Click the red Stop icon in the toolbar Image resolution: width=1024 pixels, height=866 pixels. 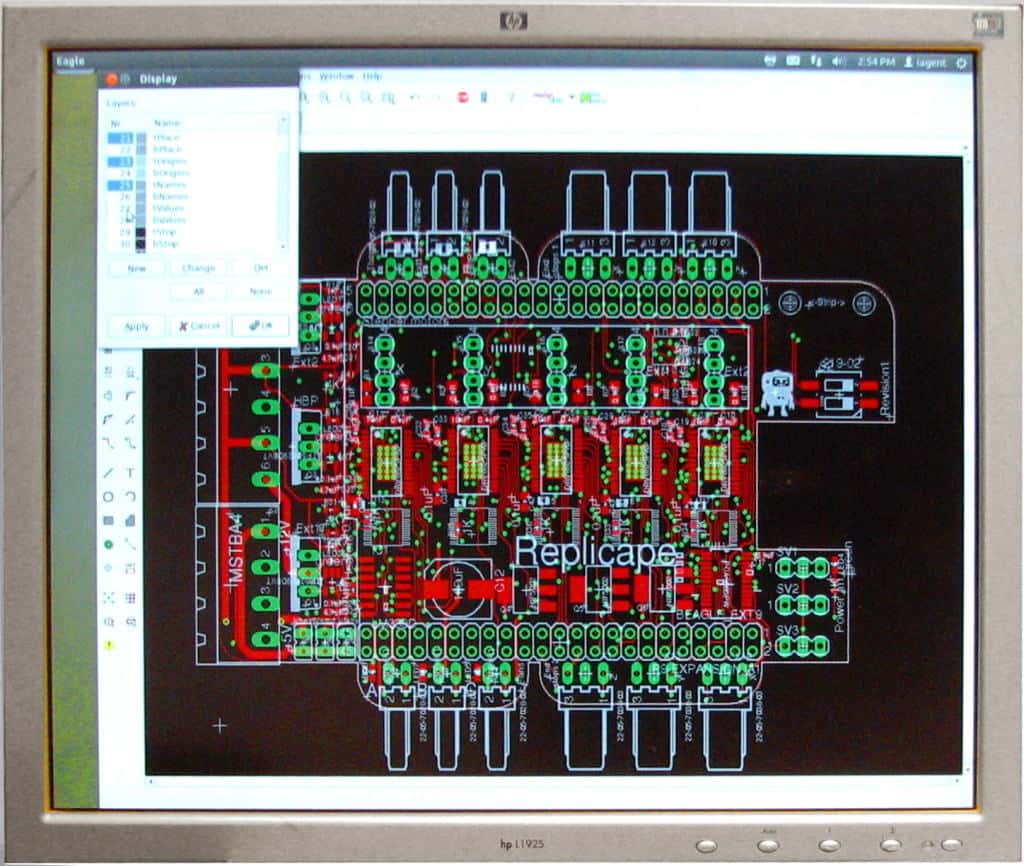463,97
